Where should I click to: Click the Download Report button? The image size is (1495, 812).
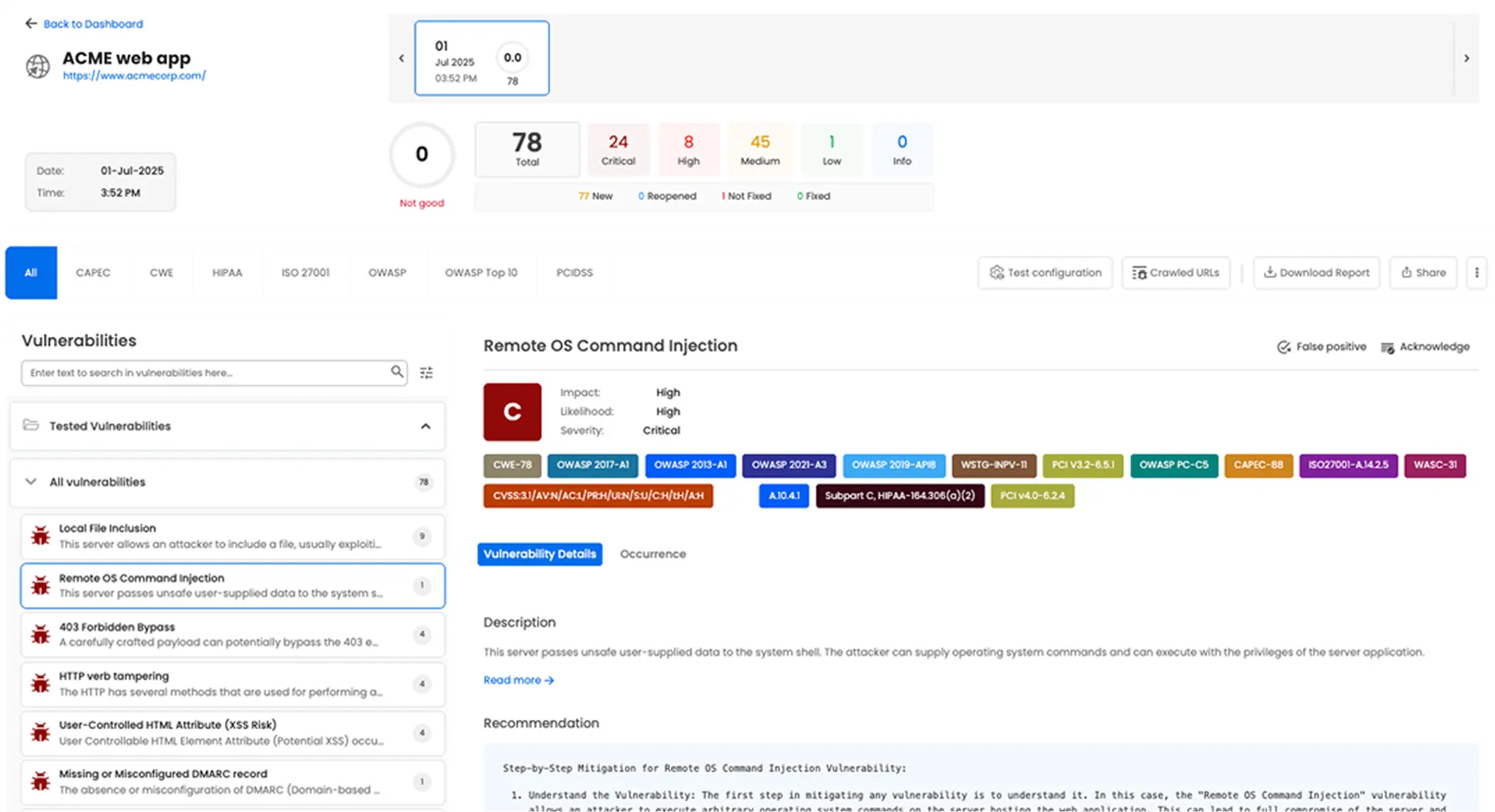click(x=1317, y=272)
